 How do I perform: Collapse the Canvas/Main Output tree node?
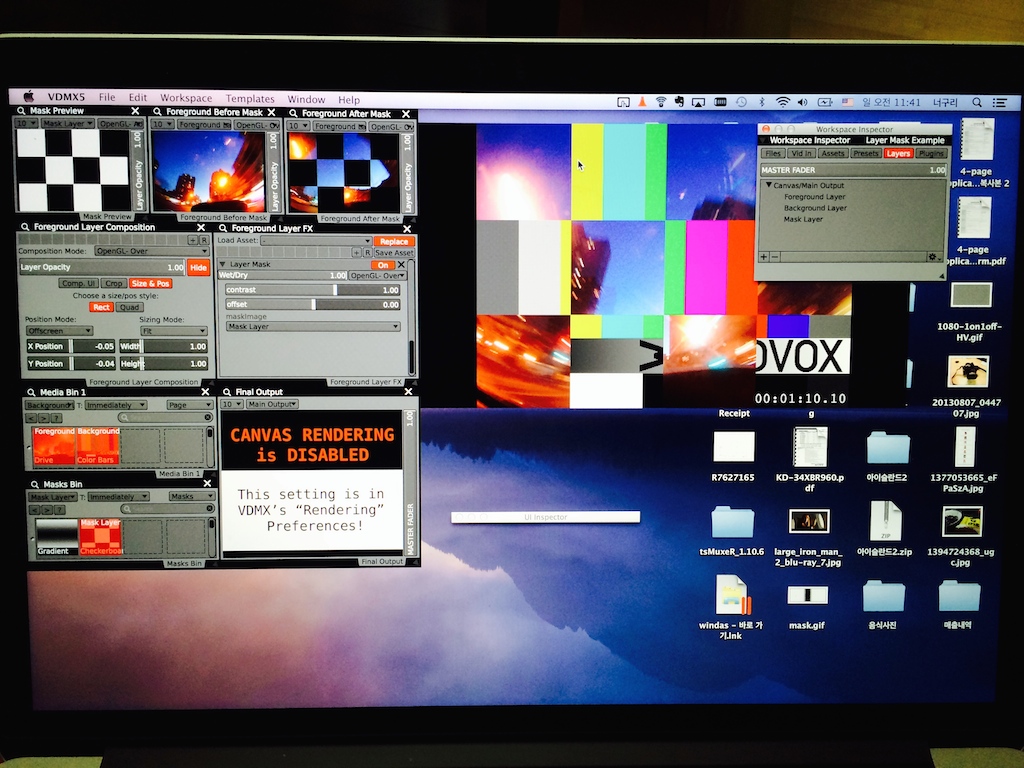(769, 185)
